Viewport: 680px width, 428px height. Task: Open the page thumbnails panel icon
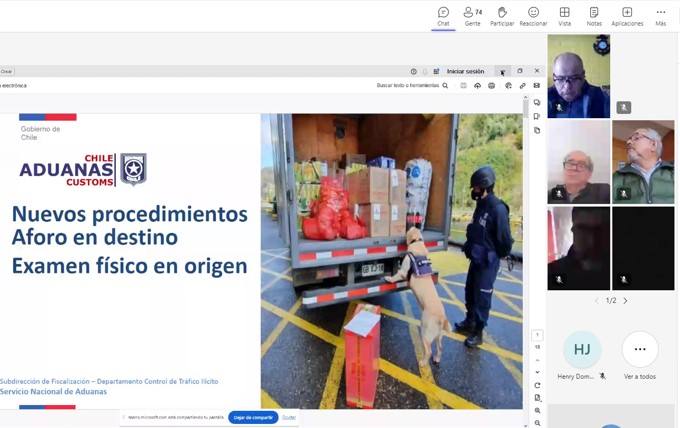[537, 130]
